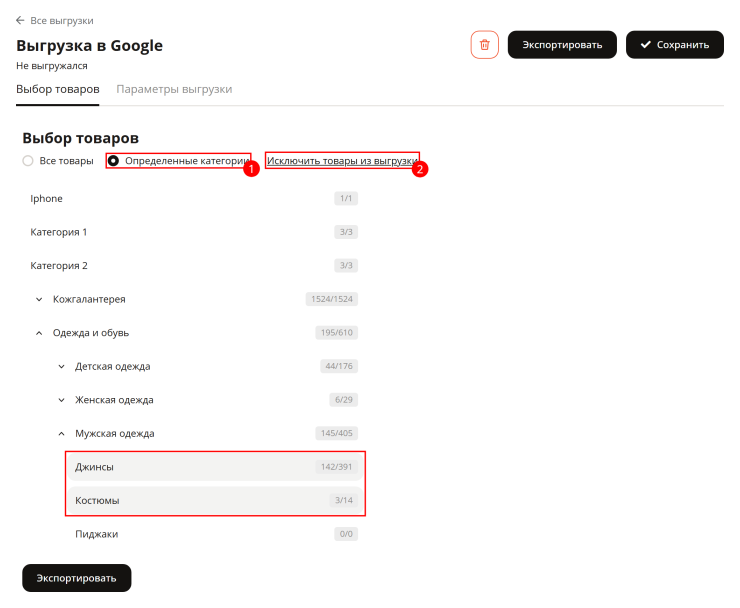Image resolution: width=740 pixels, height=608 pixels.
Task: Expand the 'Женская одежда' chevron
Action: click(x=61, y=400)
